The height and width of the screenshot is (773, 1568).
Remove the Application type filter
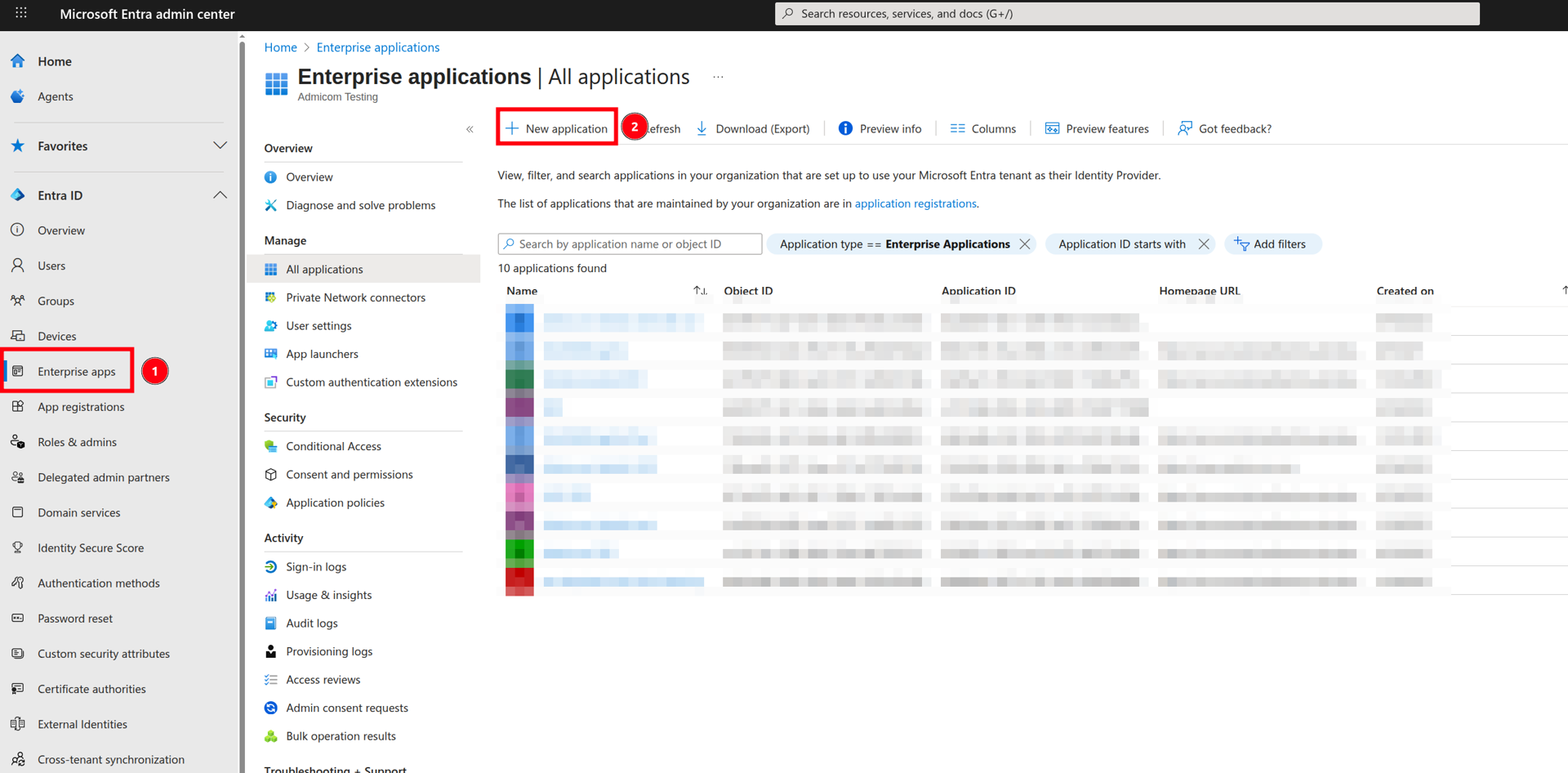[x=1024, y=244]
